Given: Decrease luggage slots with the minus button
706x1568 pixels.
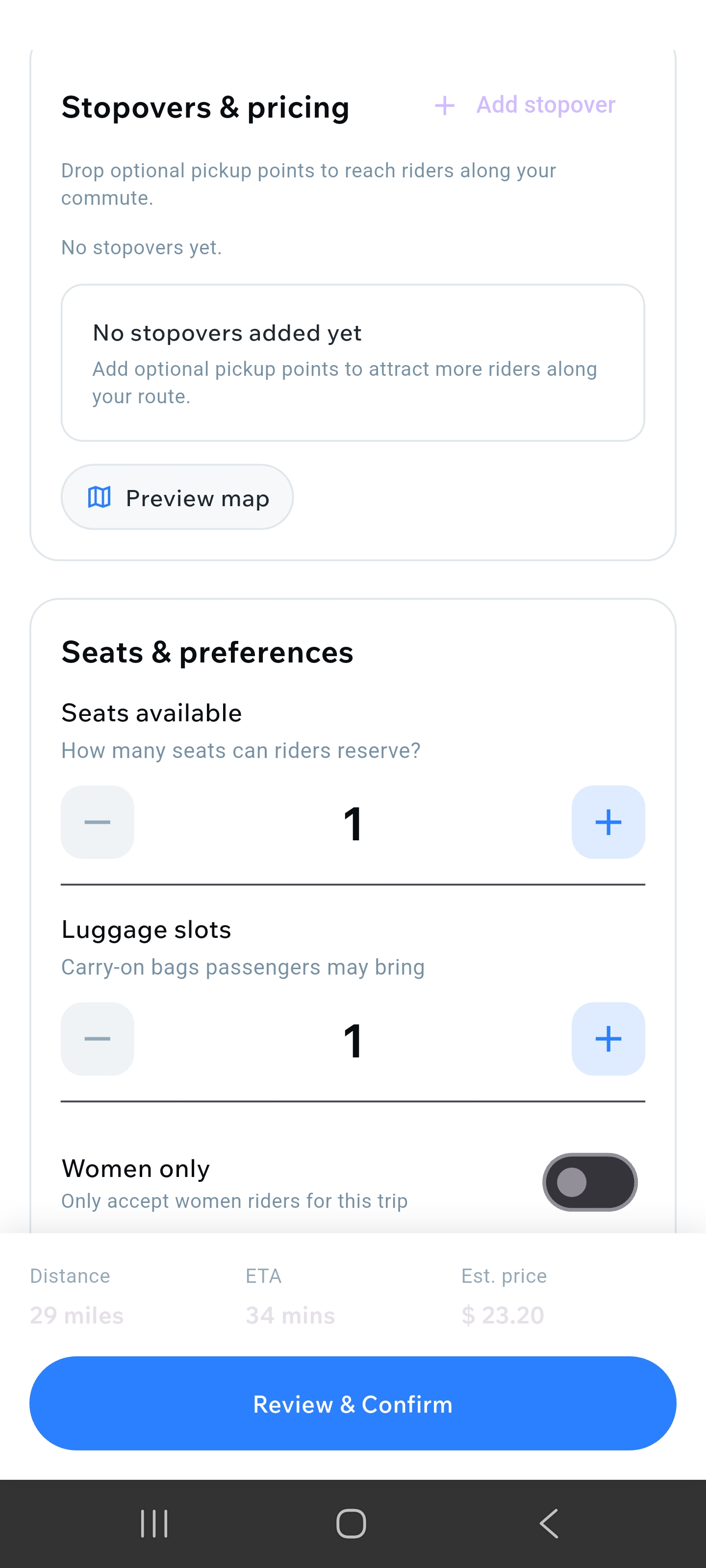Looking at the screenshot, I should click(x=97, y=1038).
